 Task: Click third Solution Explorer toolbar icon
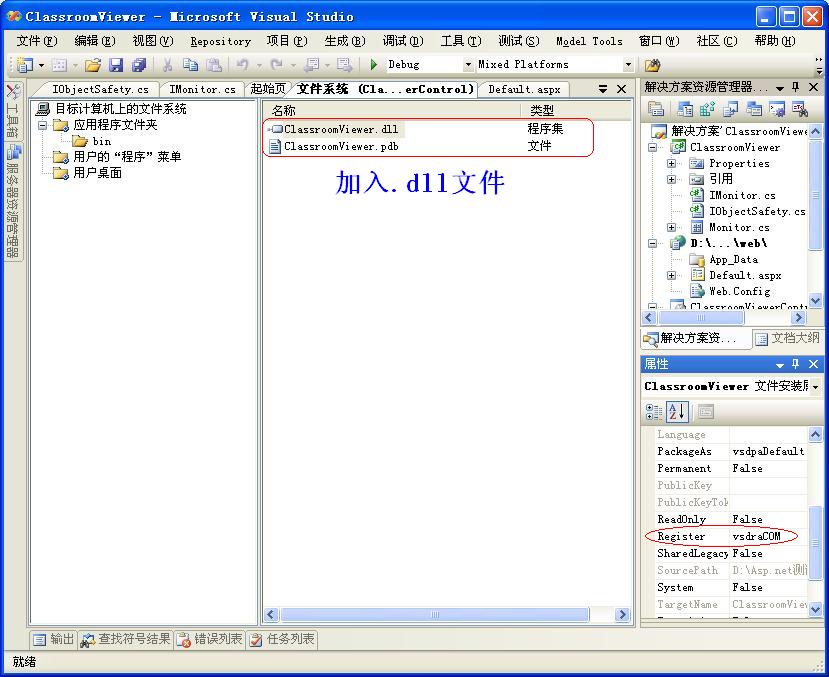(707, 109)
